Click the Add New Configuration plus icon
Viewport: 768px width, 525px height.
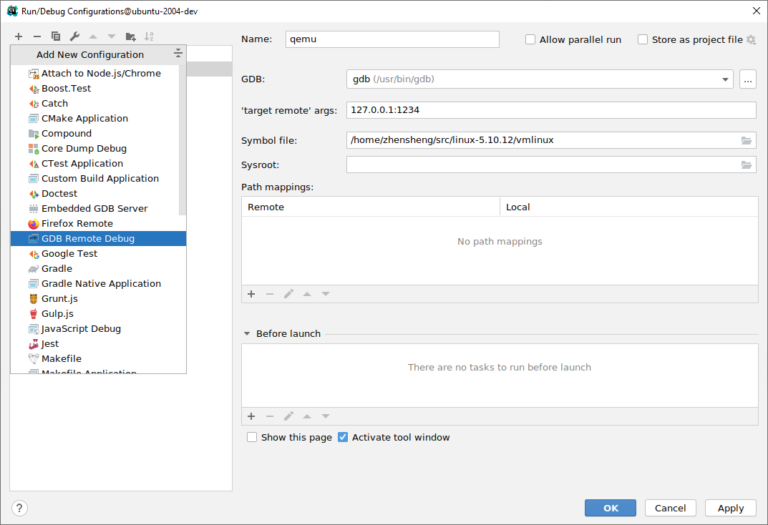[x=19, y=36]
